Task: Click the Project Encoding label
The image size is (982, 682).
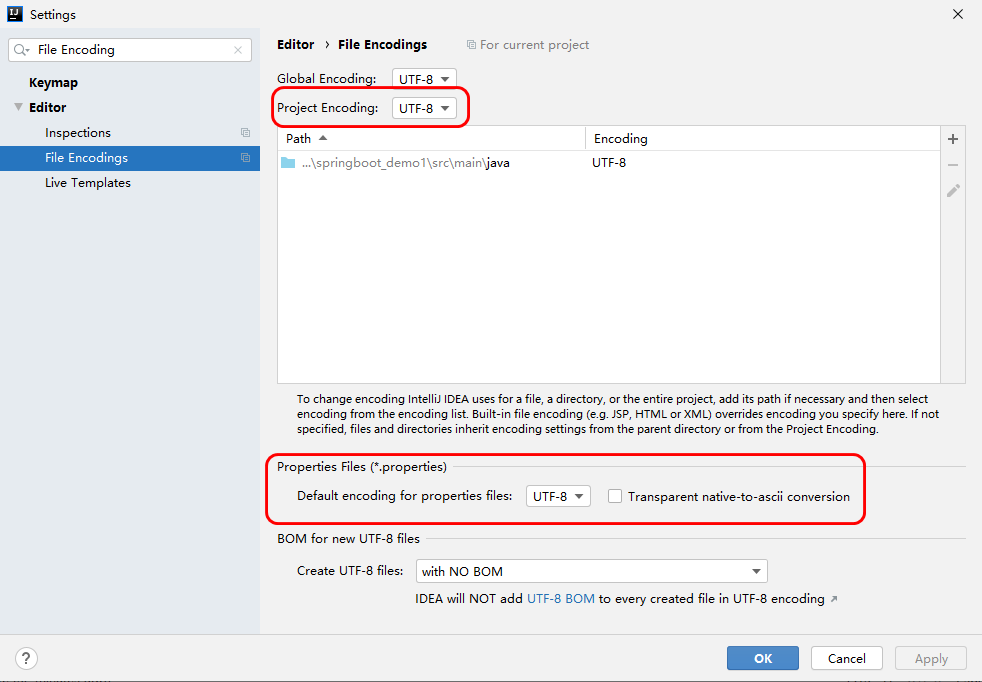Action: (328, 108)
